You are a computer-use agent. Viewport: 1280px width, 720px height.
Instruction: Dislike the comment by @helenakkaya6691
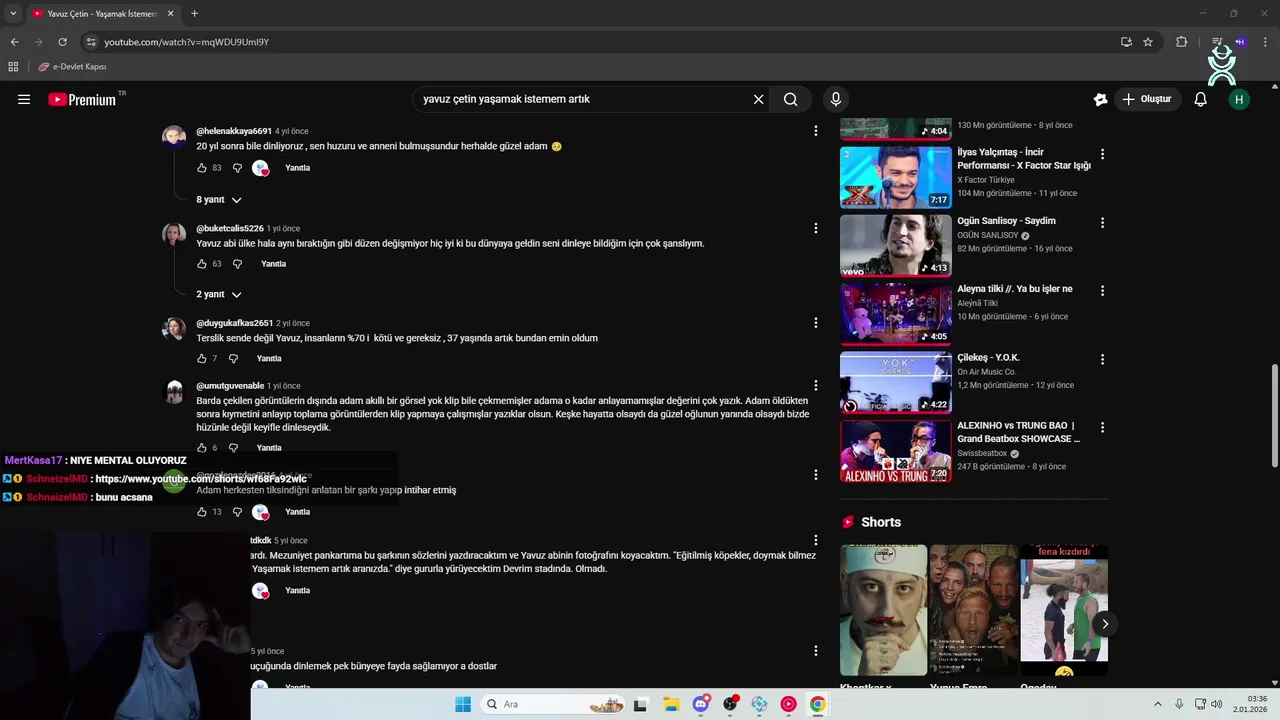click(x=237, y=168)
